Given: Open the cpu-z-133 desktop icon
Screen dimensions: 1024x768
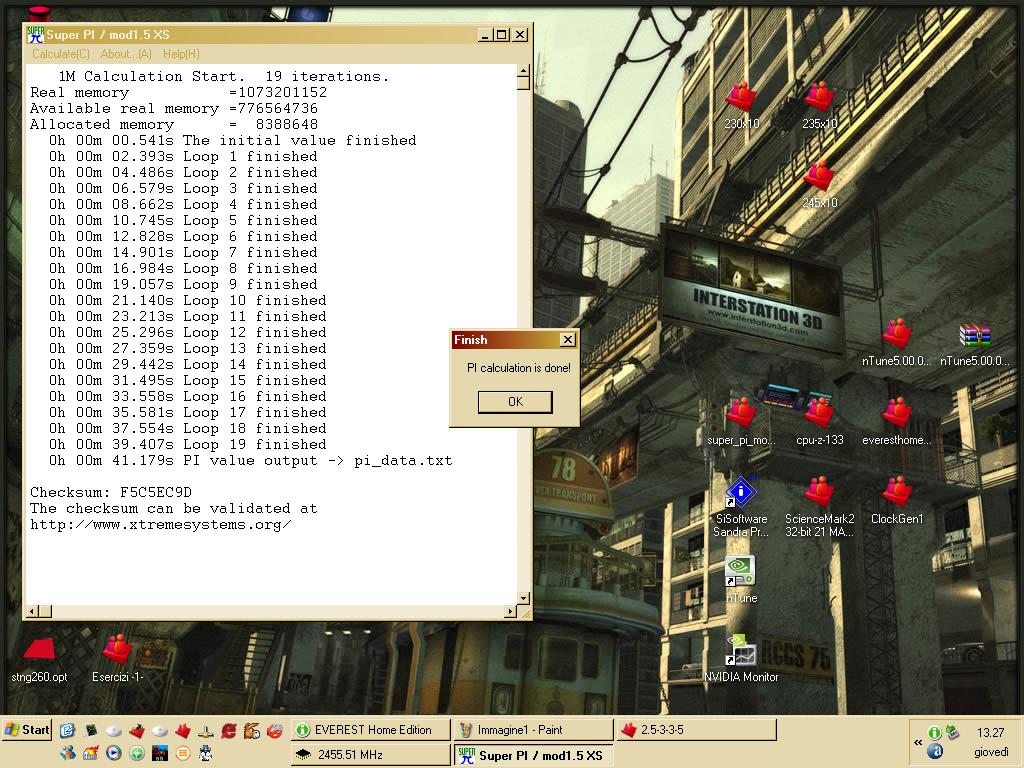Looking at the screenshot, I should [x=819, y=421].
